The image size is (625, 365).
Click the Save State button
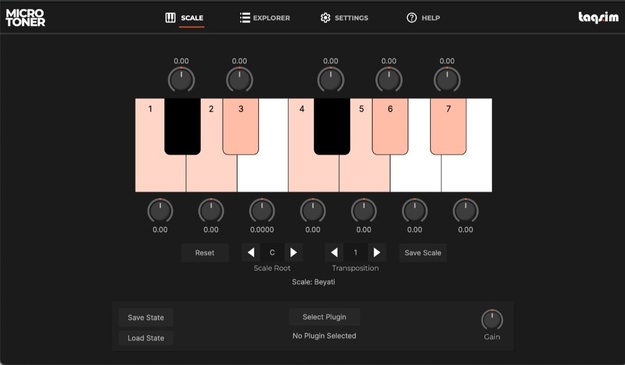pyautogui.click(x=146, y=318)
